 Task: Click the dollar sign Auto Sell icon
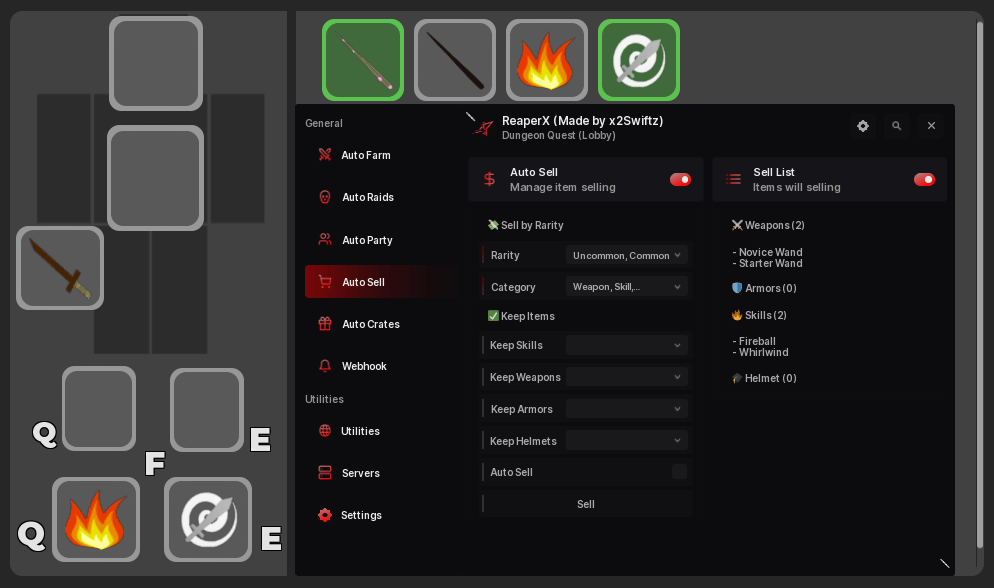tap(489, 179)
